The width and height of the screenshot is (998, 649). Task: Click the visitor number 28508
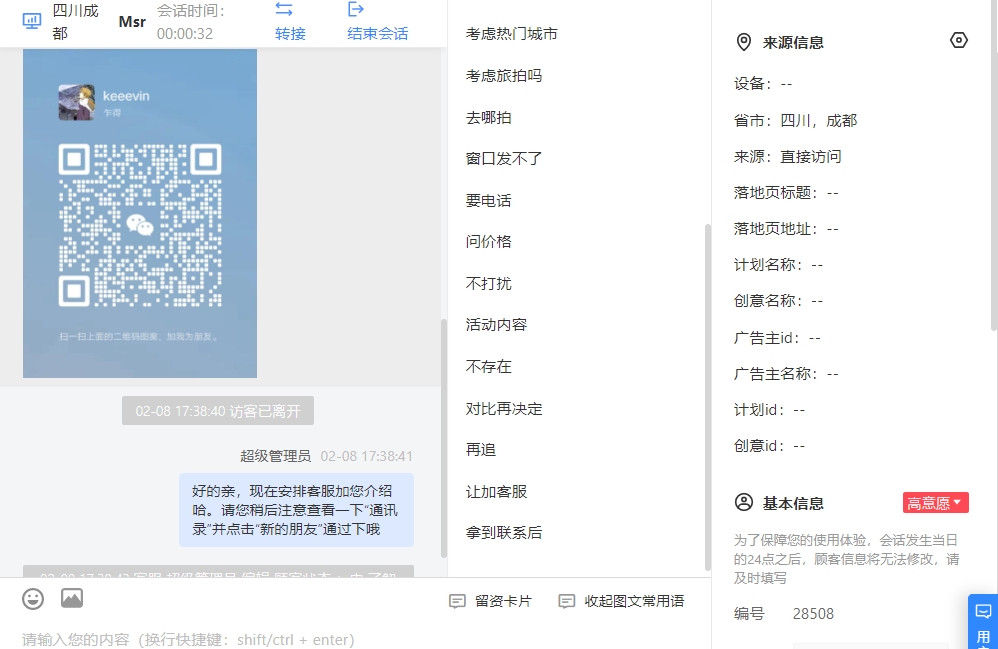pyautogui.click(x=813, y=613)
